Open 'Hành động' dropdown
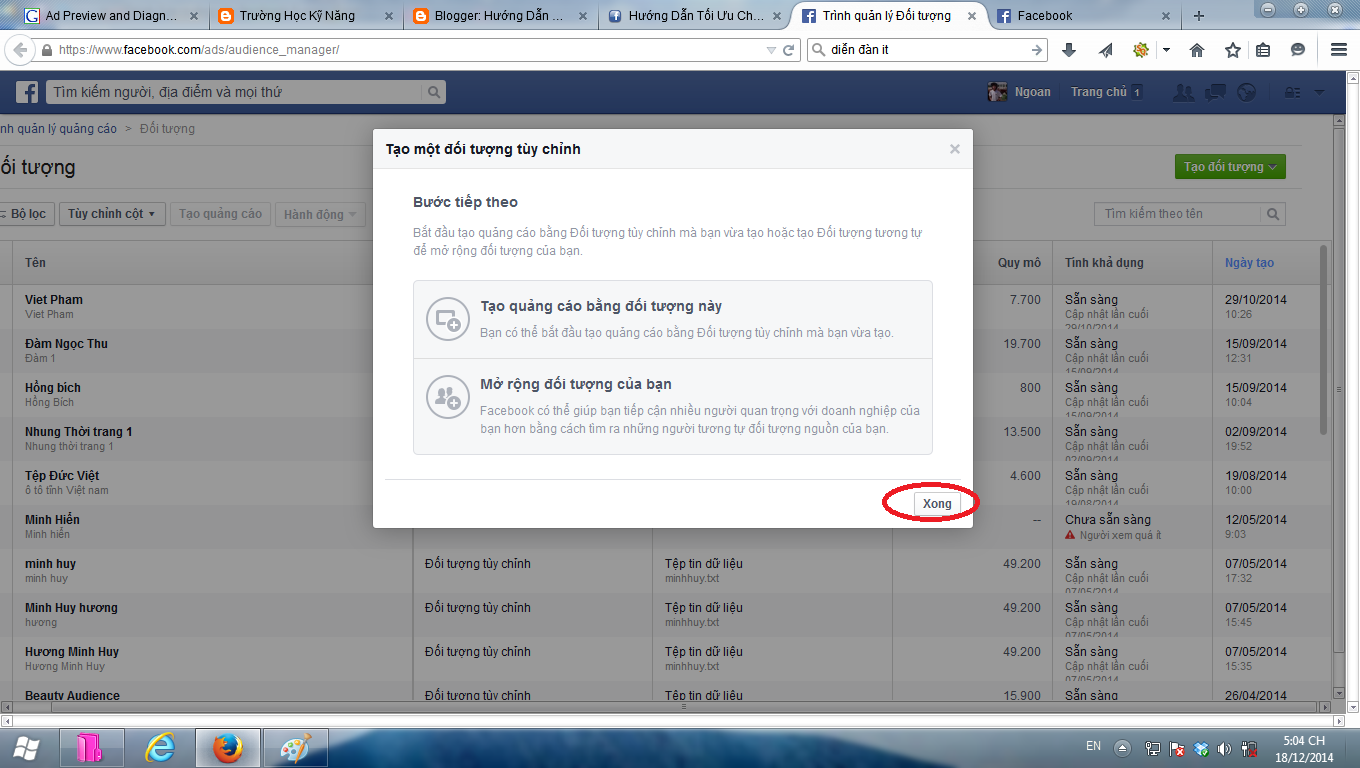The height and width of the screenshot is (768, 1360). [x=320, y=214]
